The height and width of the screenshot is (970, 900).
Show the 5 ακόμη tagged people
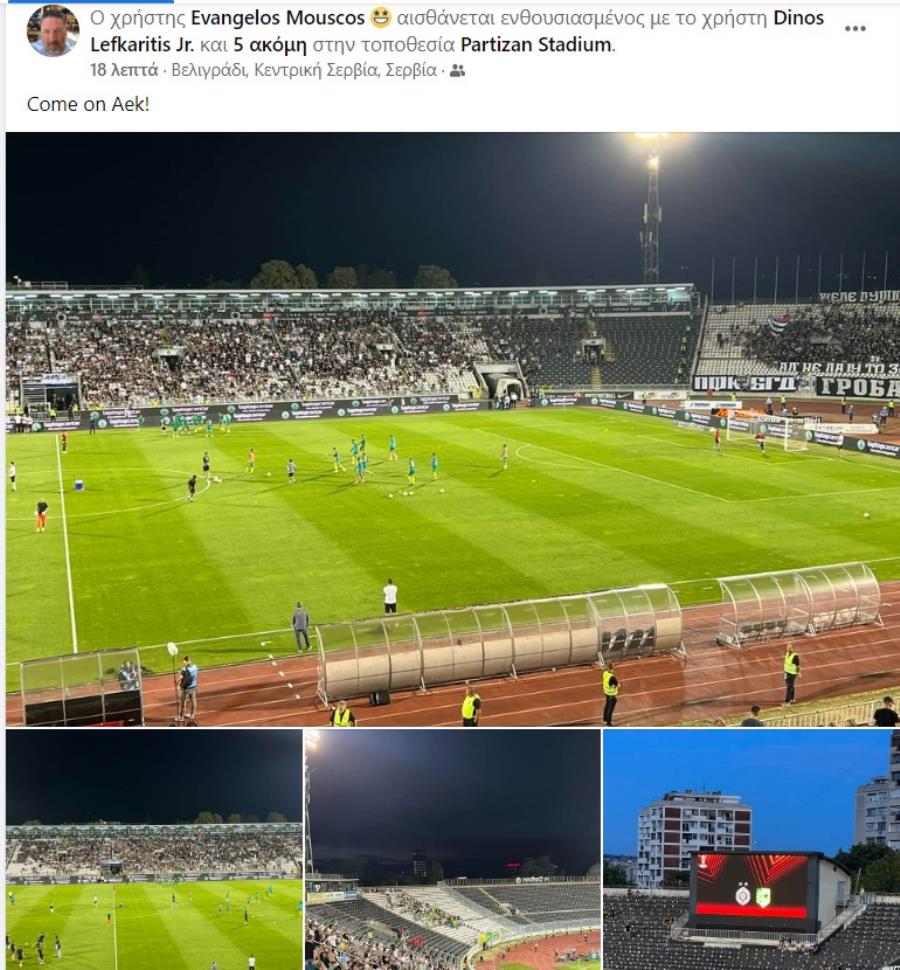270,45
